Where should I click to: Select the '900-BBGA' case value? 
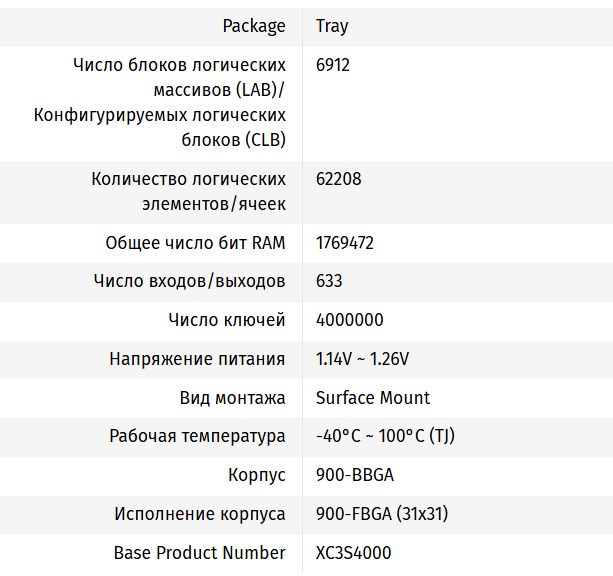tap(355, 475)
